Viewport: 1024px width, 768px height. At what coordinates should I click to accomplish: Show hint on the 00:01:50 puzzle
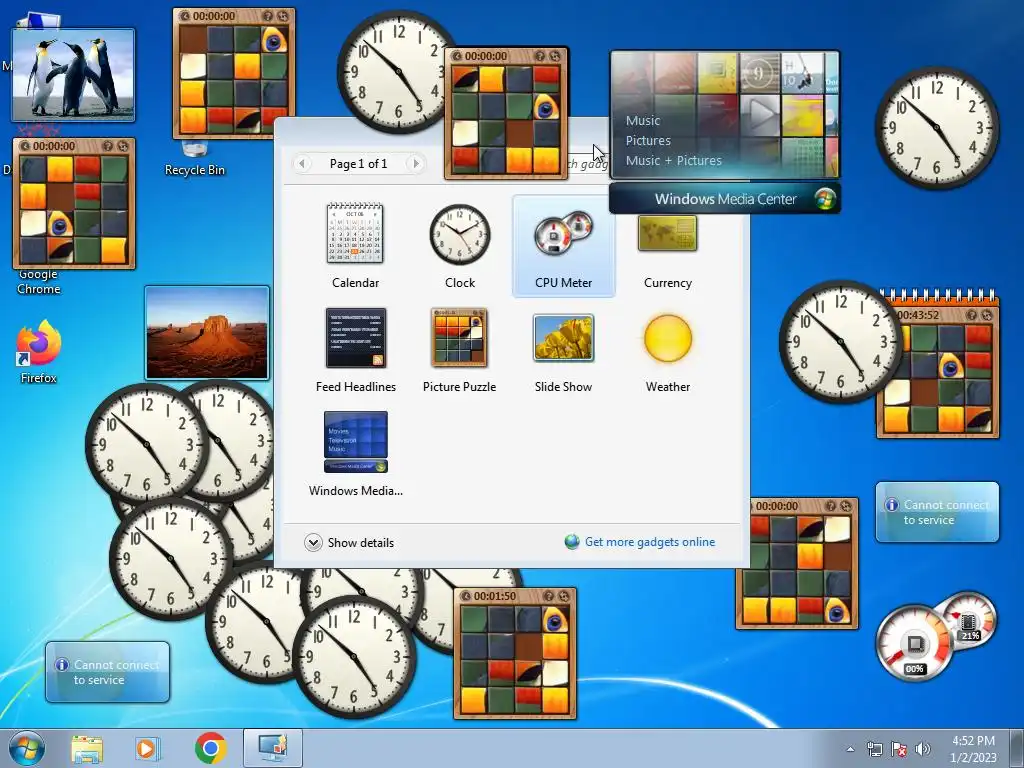[549, 596]
